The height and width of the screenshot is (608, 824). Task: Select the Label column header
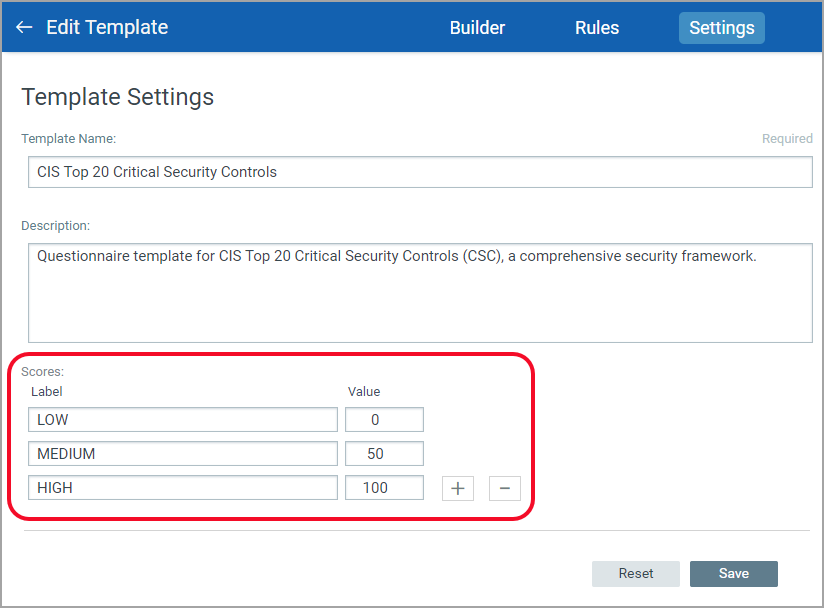(47, 391)
